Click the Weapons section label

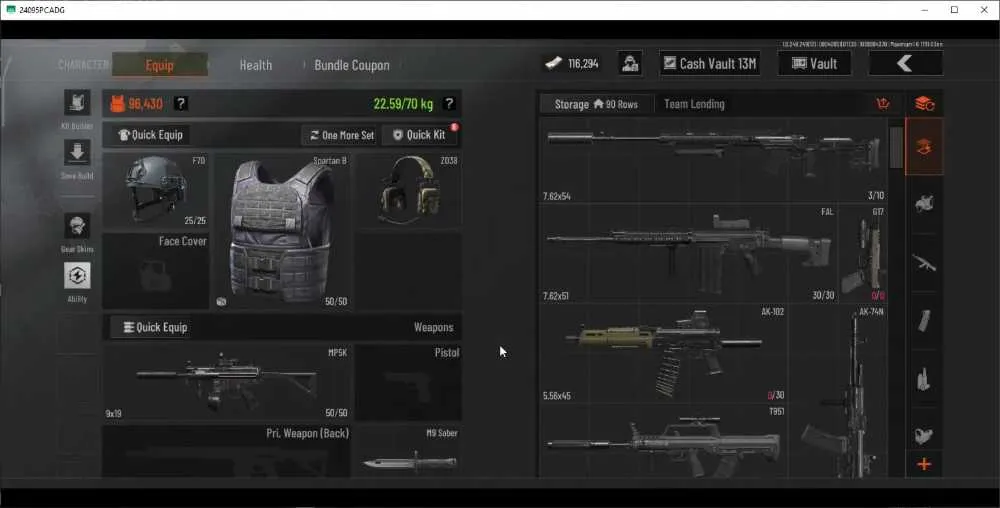pyautogui.click(x=433, y=327)
